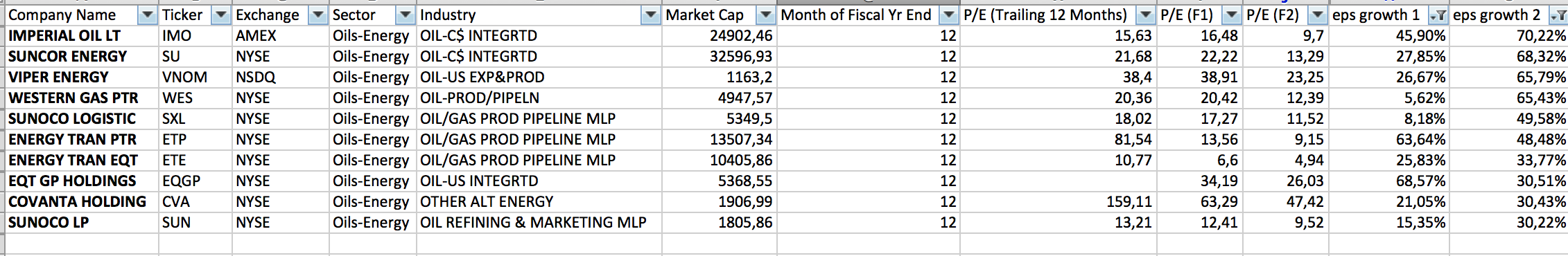Open Month of Fiscal Yr End filter

click(x=948, y=15)
